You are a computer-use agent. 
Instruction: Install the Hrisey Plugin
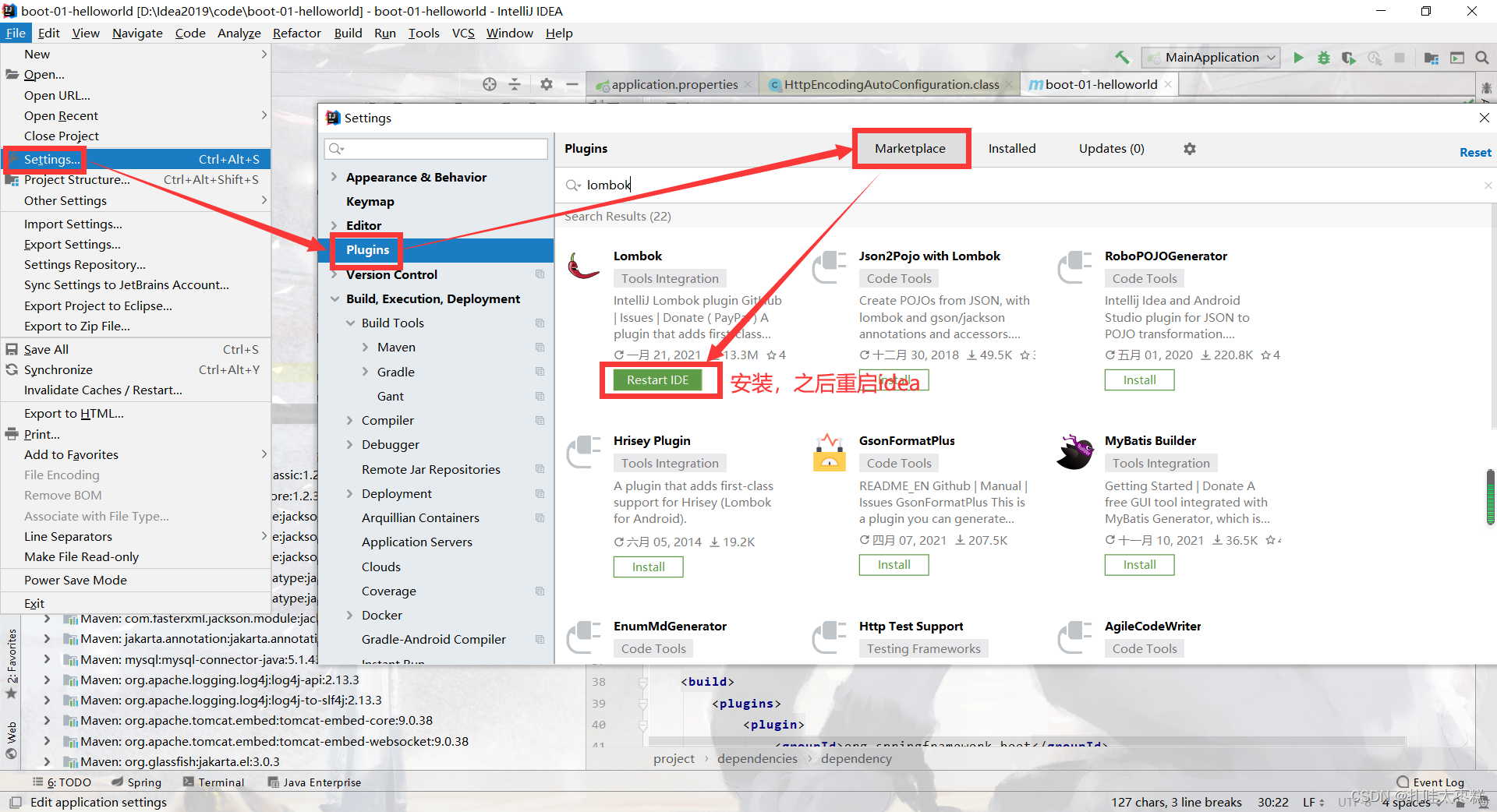(x=648, y=567)
